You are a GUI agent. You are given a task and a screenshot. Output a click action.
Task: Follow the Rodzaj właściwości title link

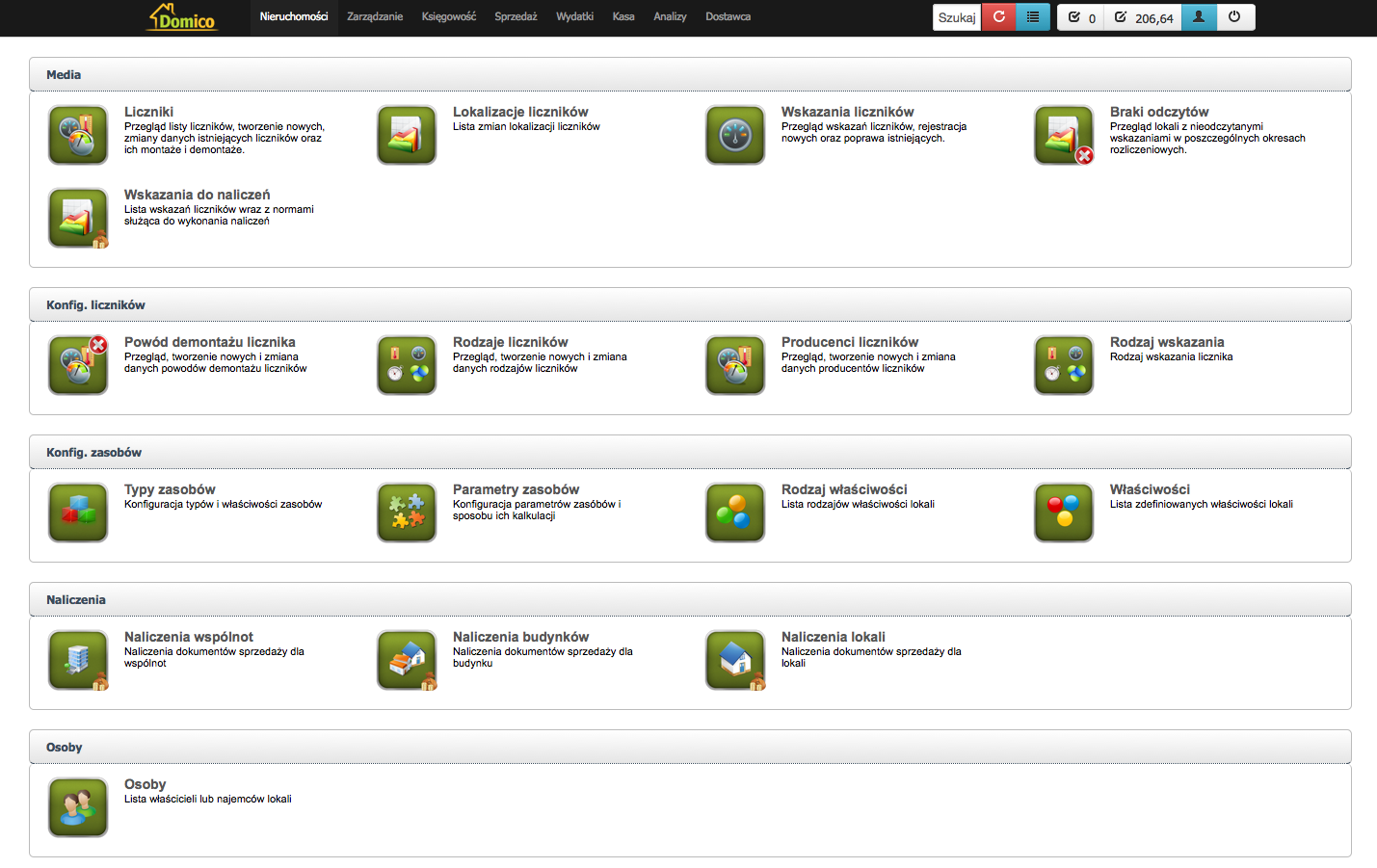tap(844, 489)
